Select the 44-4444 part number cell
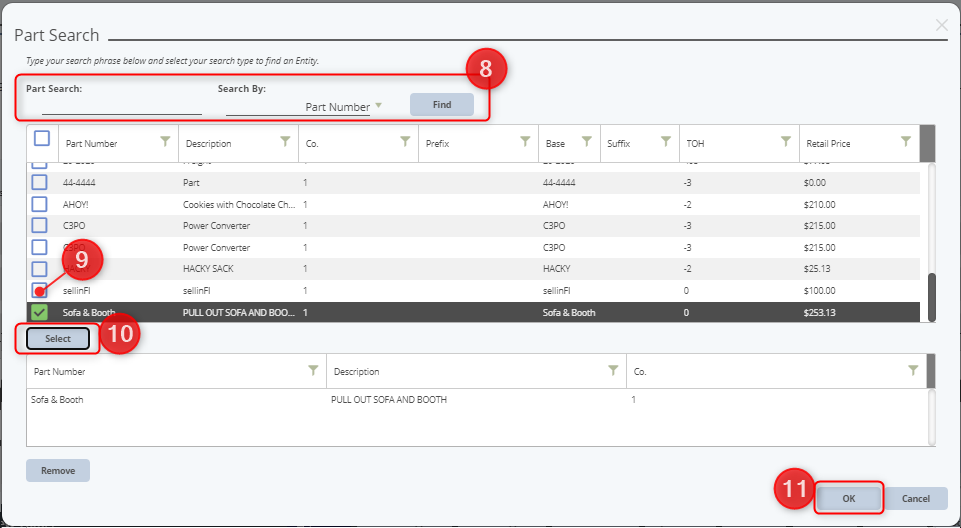 point(79,183)
